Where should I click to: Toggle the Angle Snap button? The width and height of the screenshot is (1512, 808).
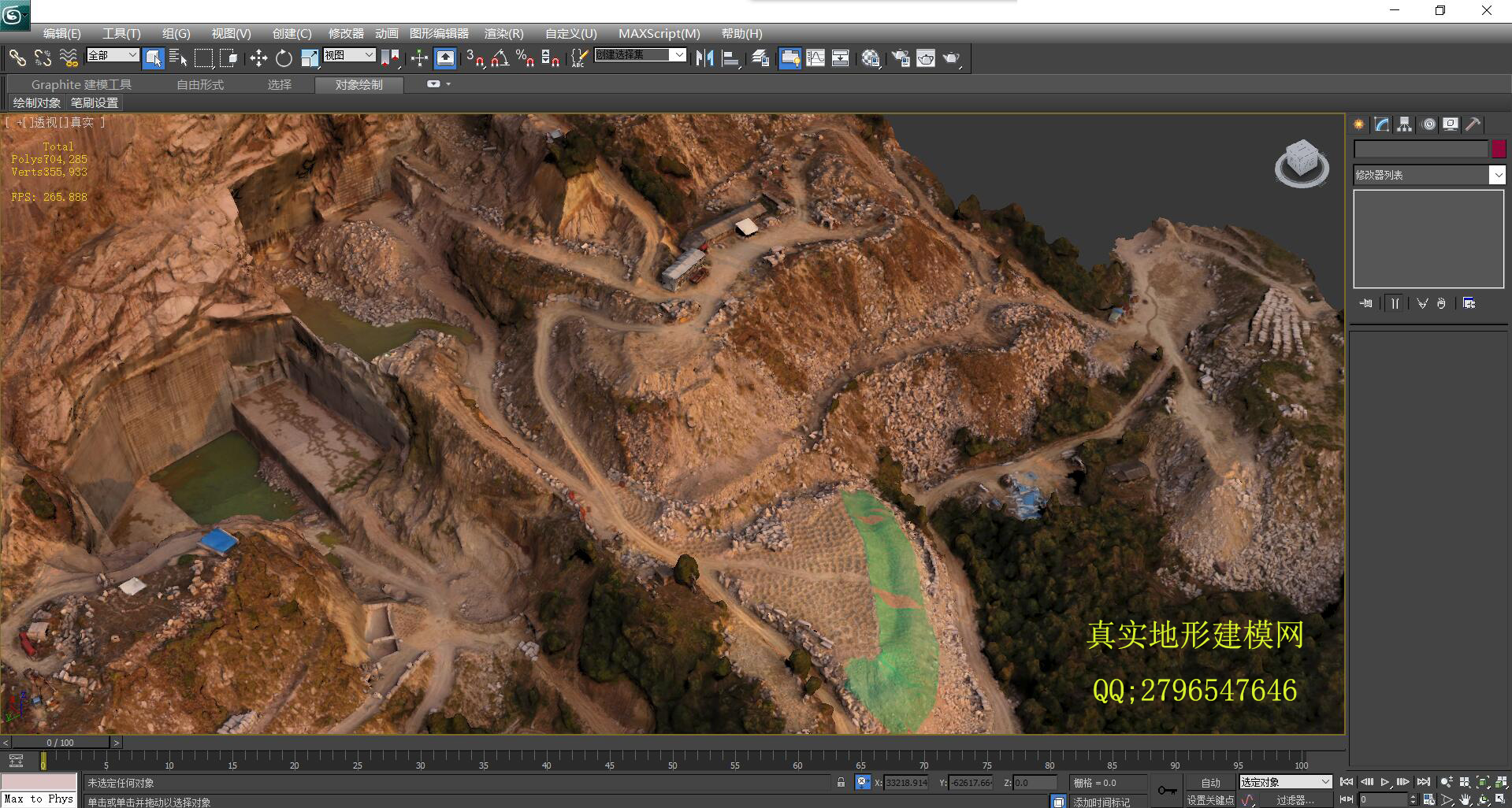(x=500, y=57)
